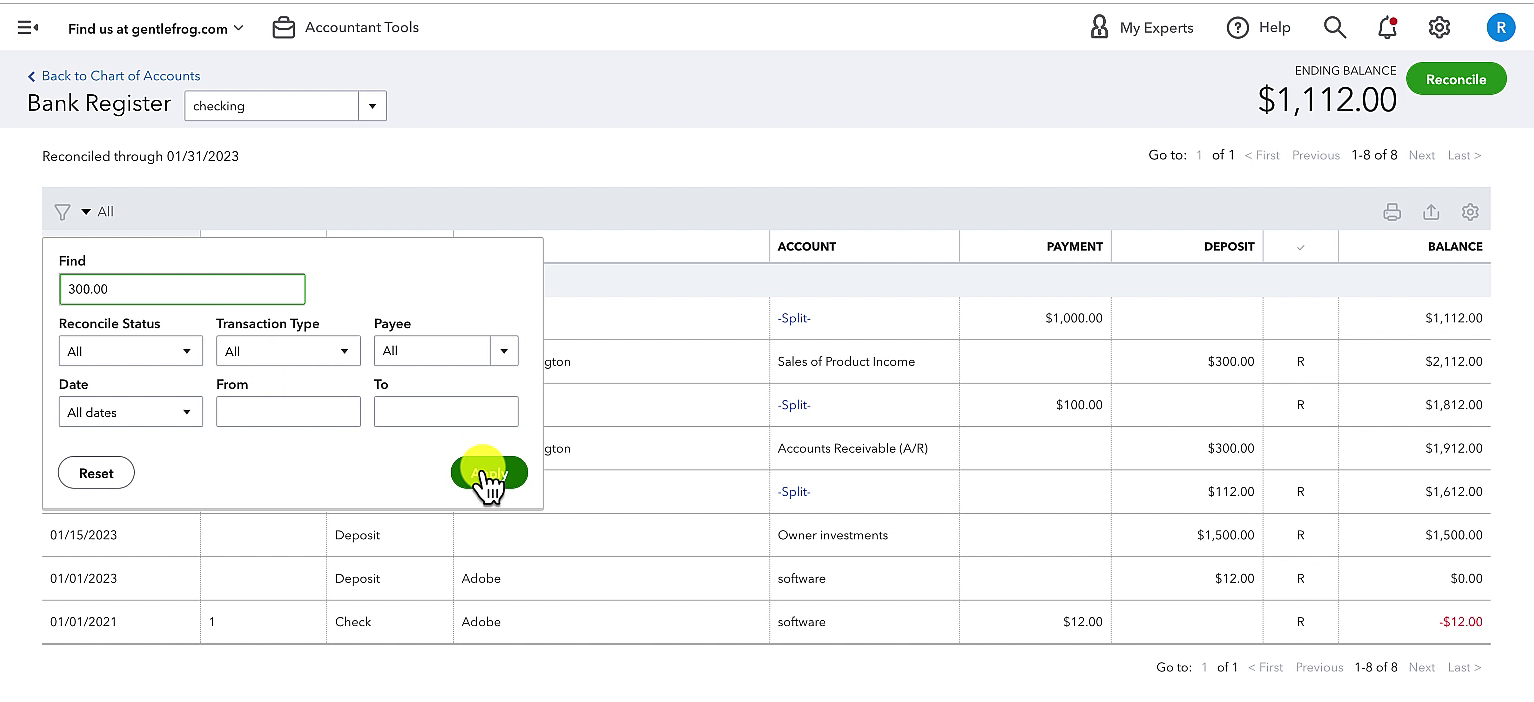Viewport: 1534px width, 702px height.
Task: Open the search magnifier icon
Action: click(1335, 28)
